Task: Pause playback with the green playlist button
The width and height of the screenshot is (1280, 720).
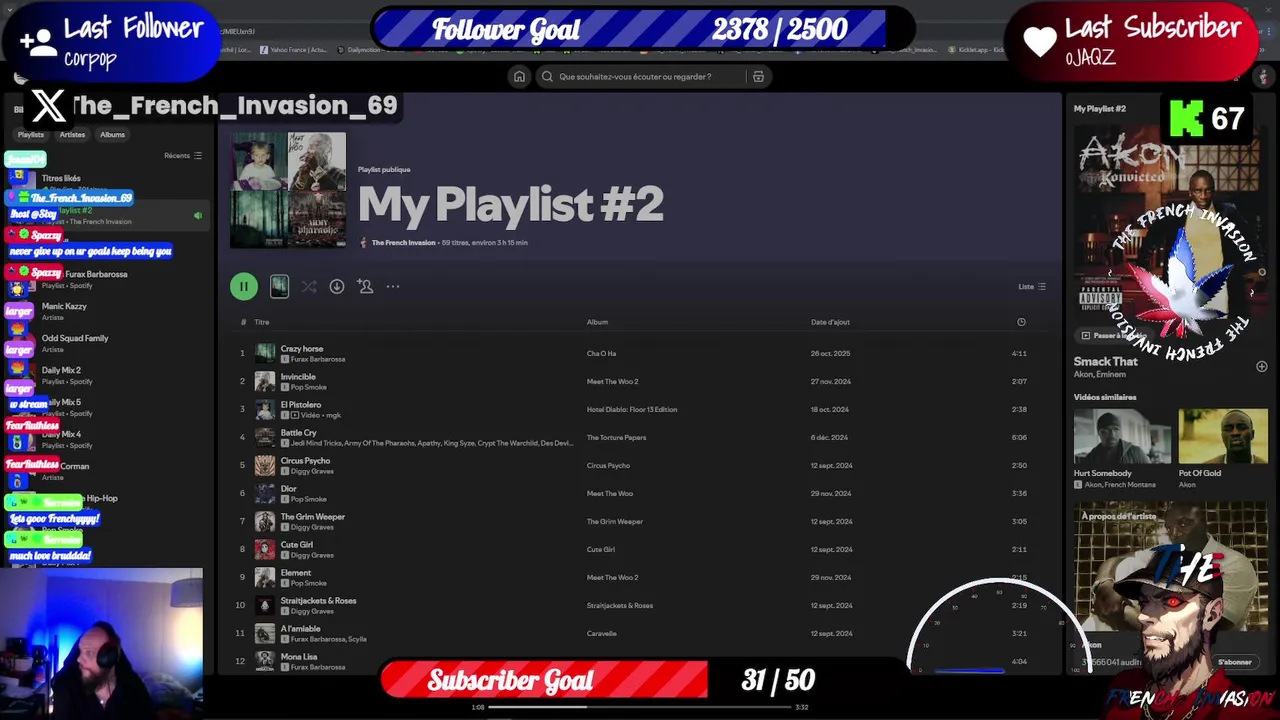Action: [x=243, y=286]
